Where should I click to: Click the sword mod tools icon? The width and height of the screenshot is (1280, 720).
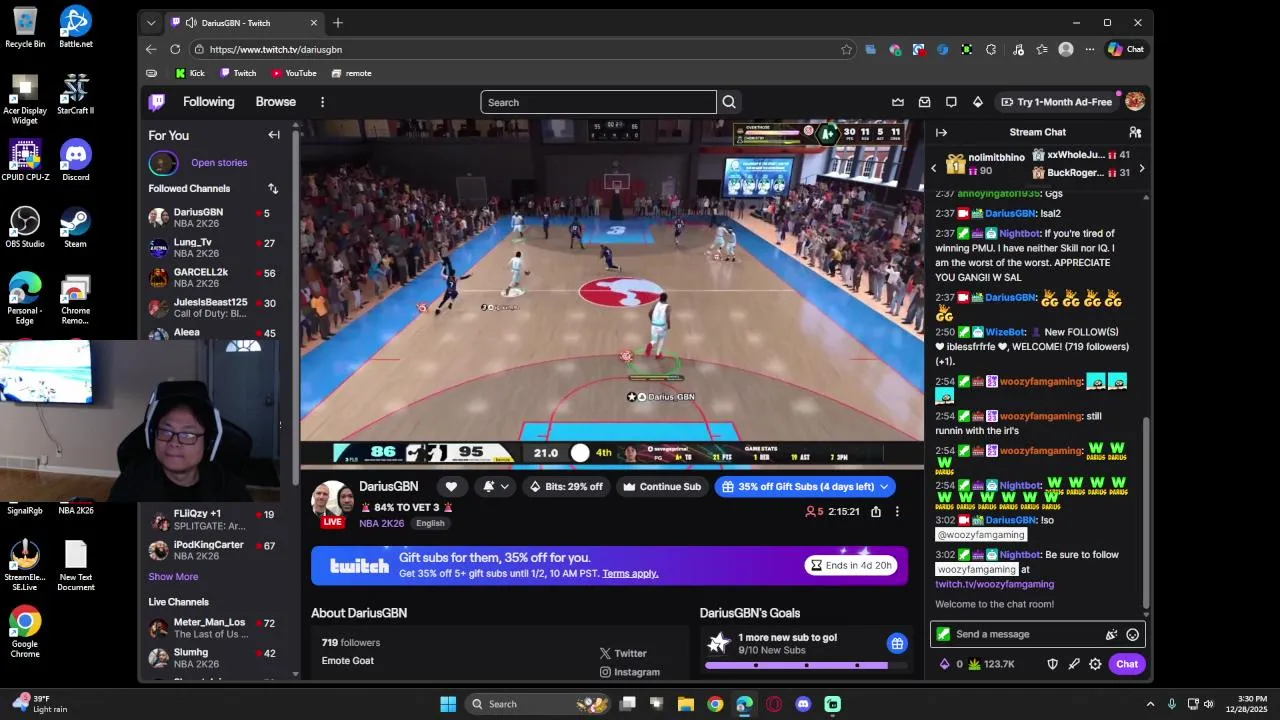(1074, 664)
